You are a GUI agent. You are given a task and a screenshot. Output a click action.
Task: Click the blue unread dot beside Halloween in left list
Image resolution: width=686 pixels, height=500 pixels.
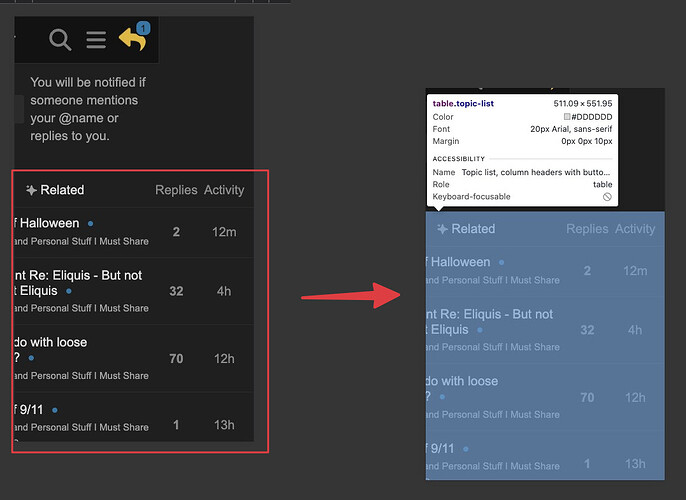pyautogui.click(x=91, y=224)
